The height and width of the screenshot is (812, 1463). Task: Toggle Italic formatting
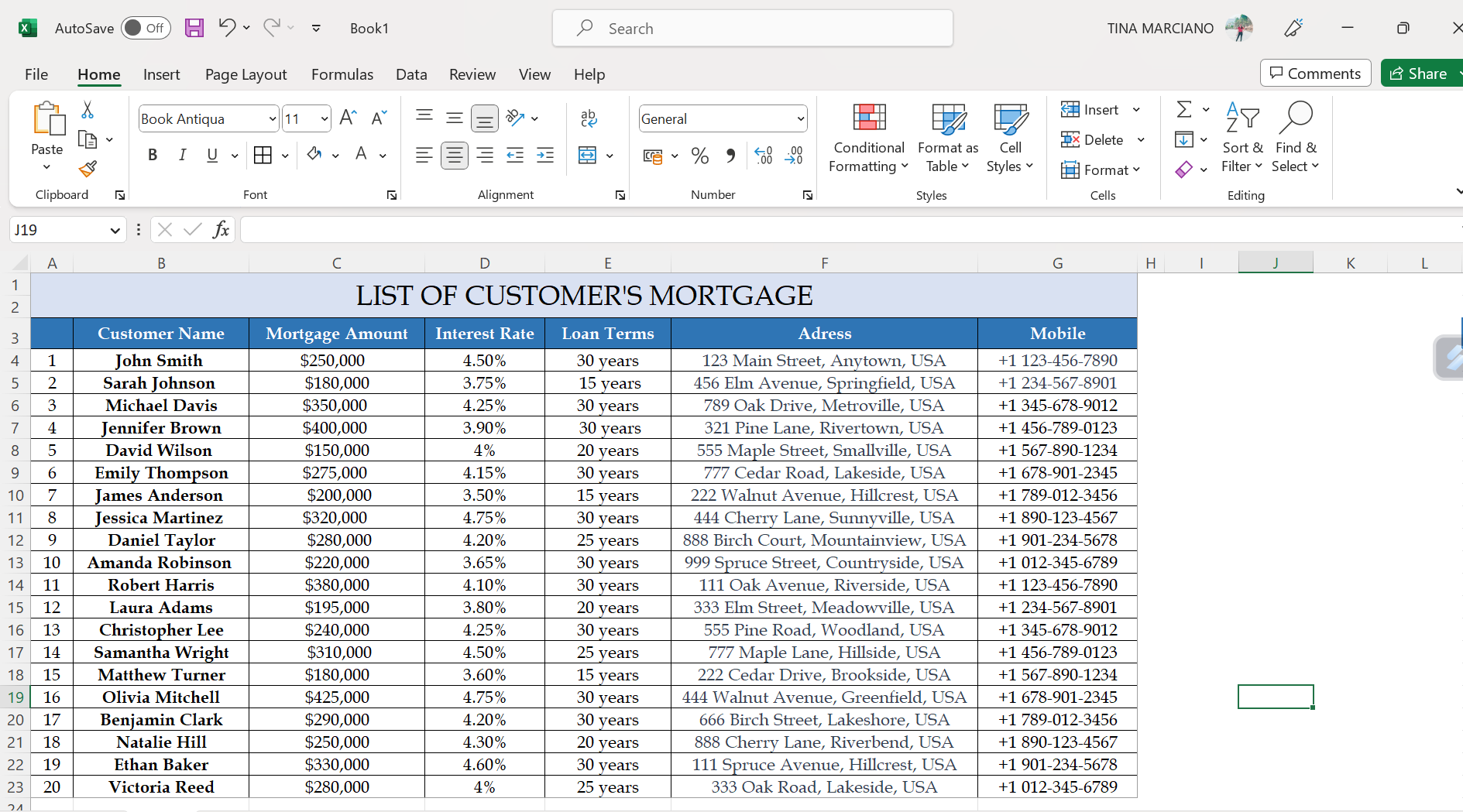pyautogui.click(x=182, y=156)
